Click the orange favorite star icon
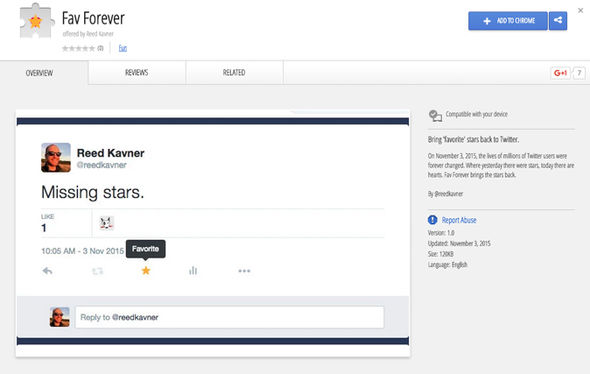Screen dimensions: 590x374 (x=146, y=270)
